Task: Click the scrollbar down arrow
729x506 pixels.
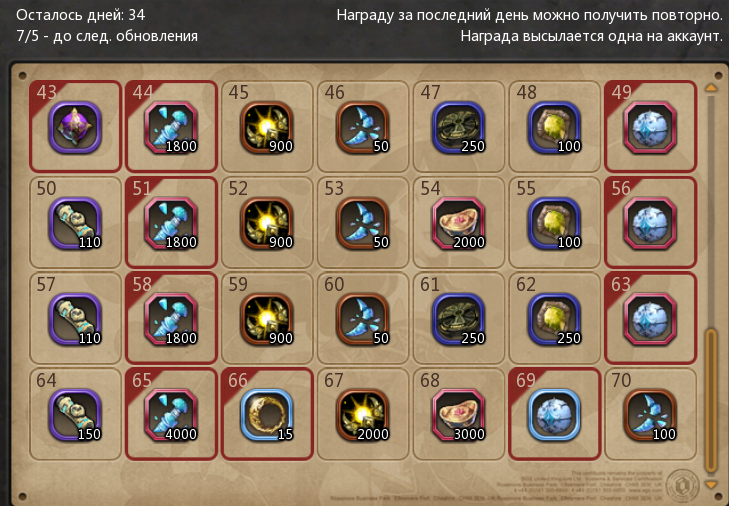Action: 711,485
